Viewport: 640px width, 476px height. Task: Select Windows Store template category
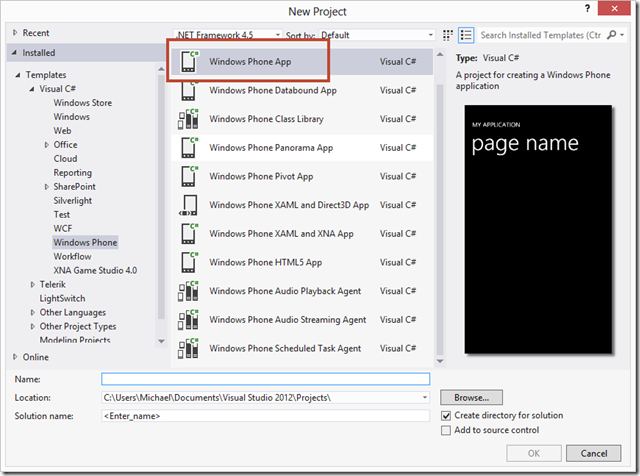pyautogui.click(x=82, y=103)
